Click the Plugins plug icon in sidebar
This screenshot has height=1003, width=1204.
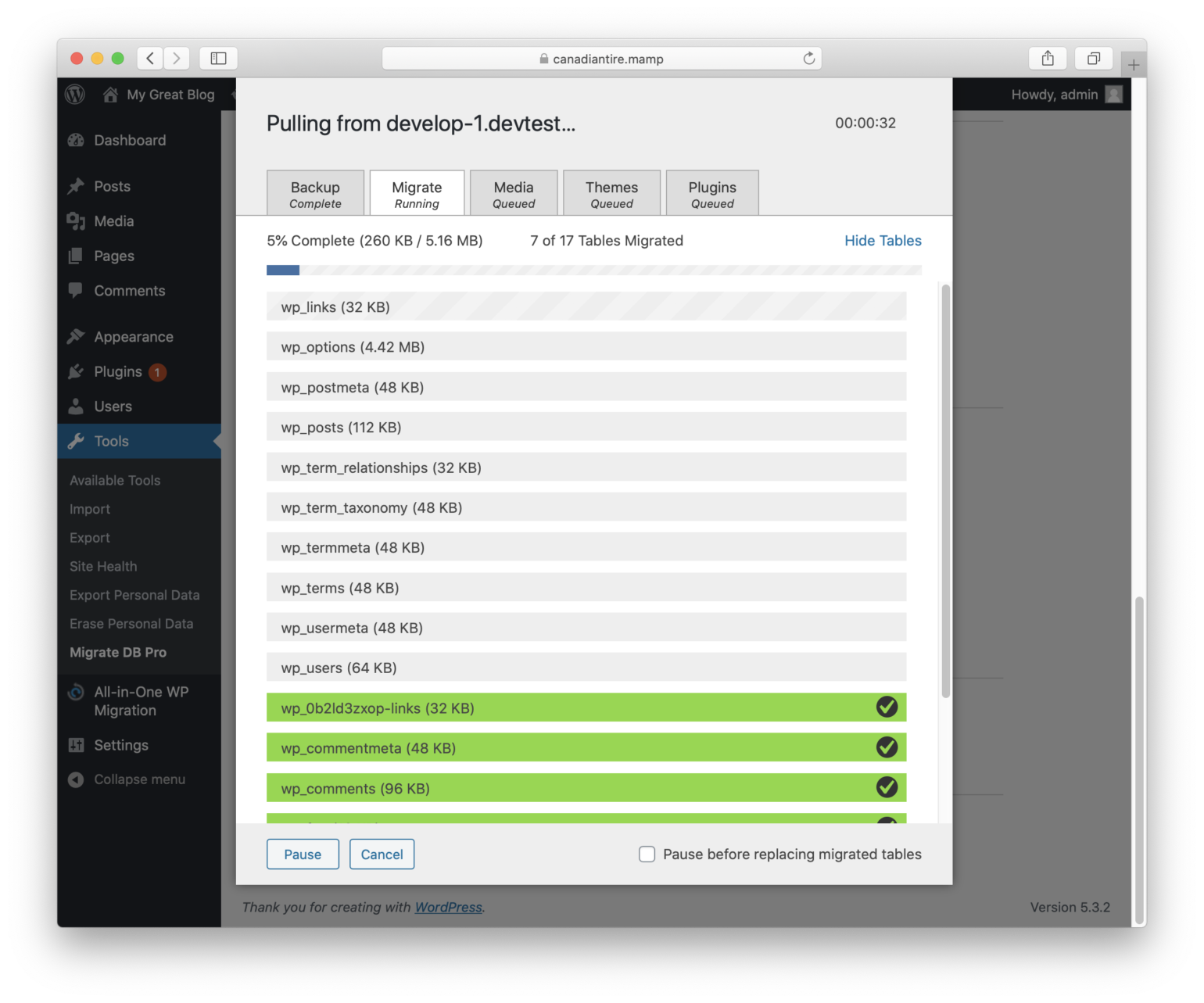[76, 372]
